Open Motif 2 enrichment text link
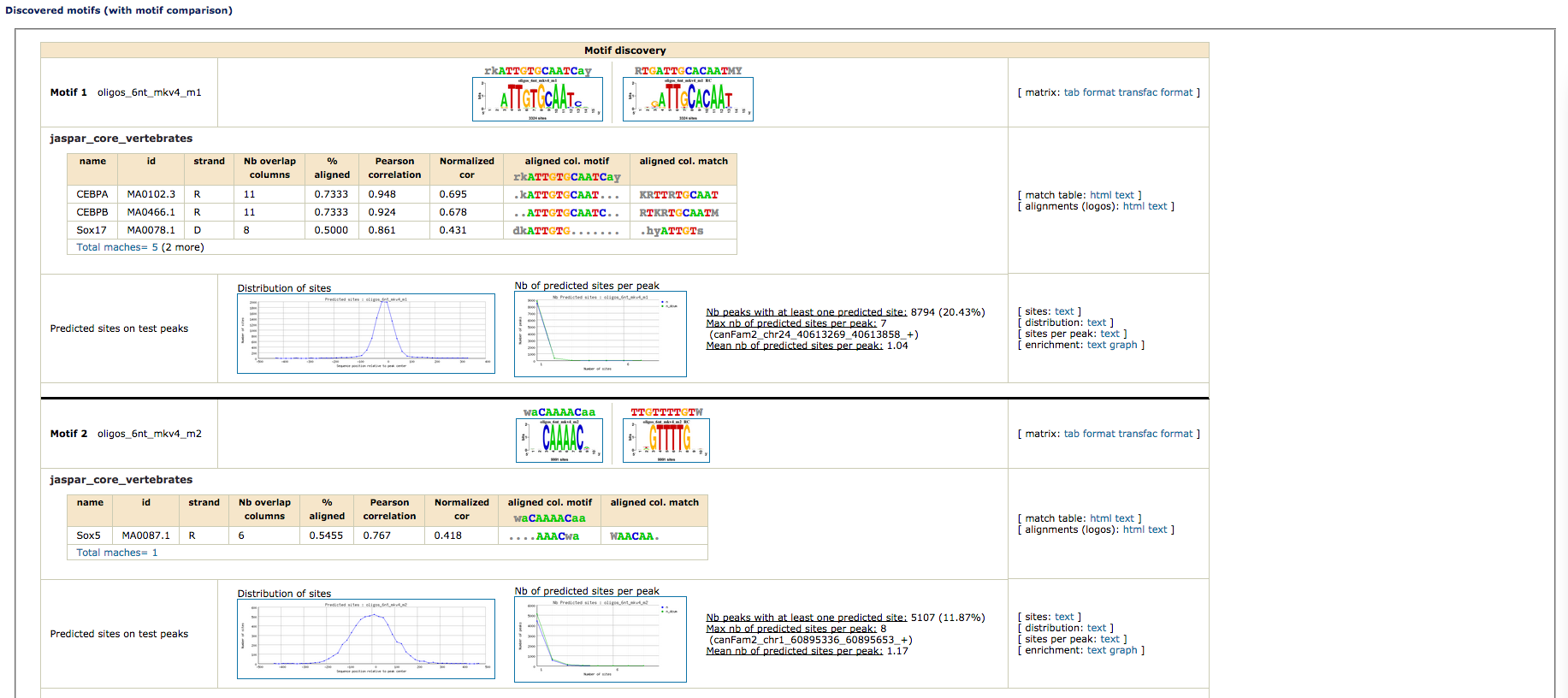Viewport: 1568px width, 698px height. (1097, 650)
